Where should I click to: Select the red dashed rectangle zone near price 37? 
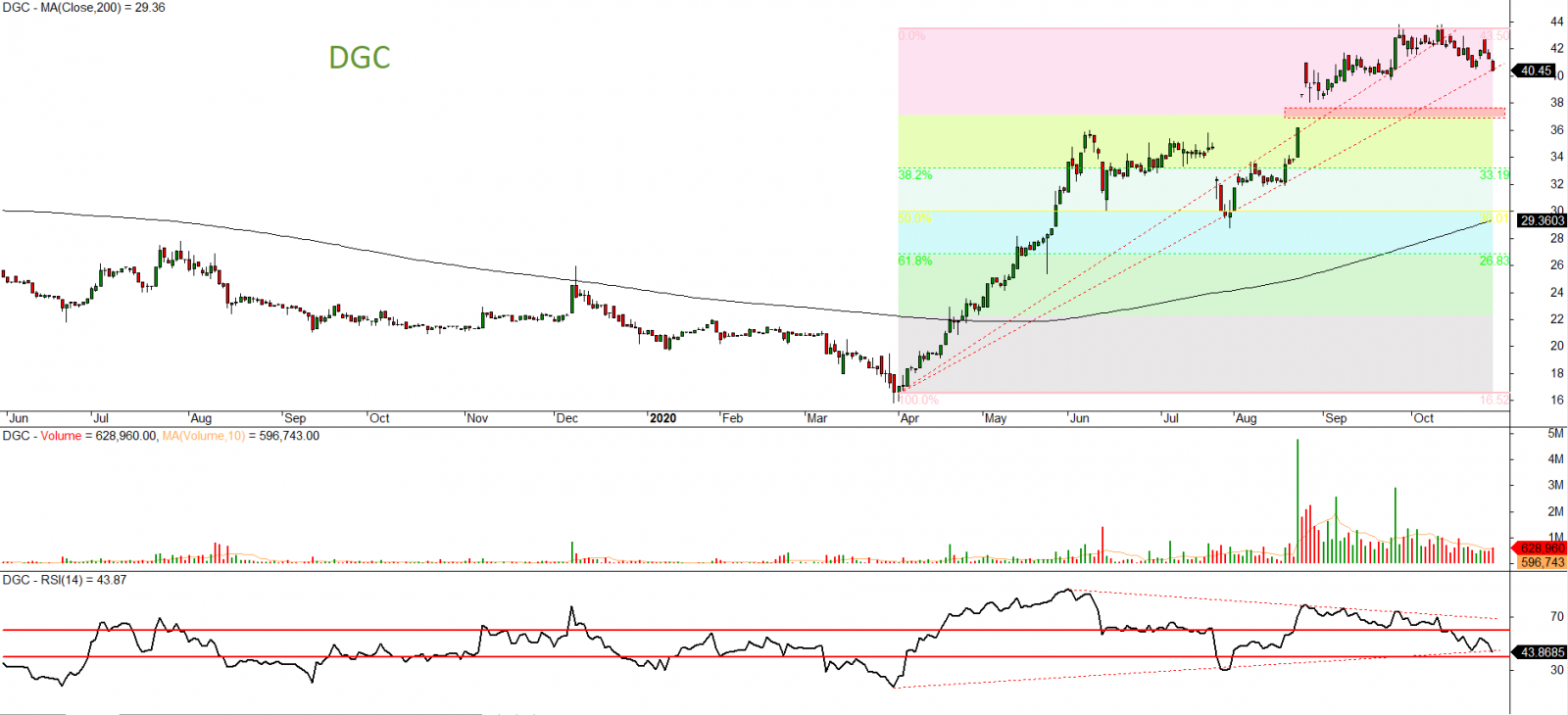(1395, 113)
